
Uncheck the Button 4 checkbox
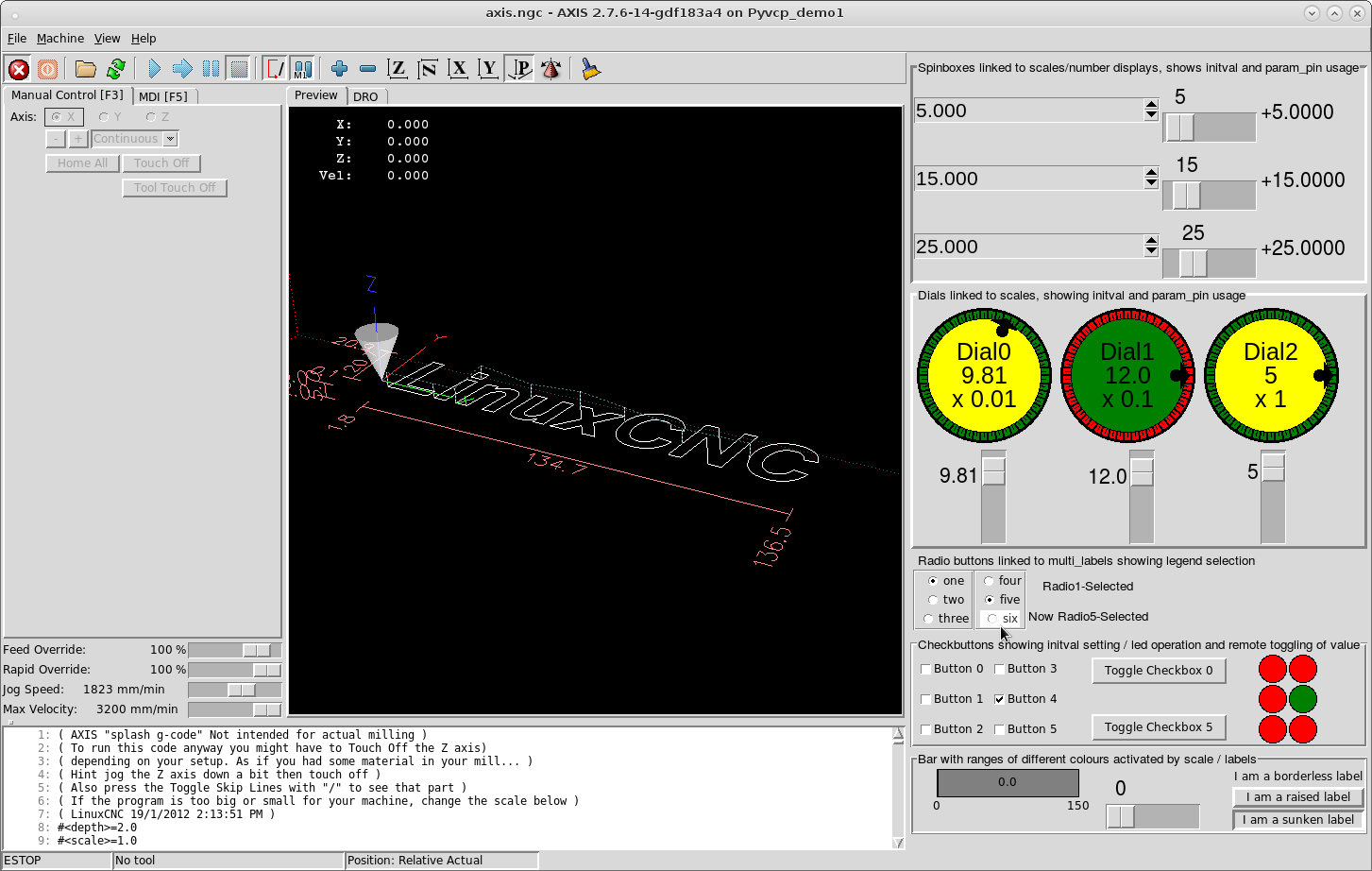coord(999,699)
